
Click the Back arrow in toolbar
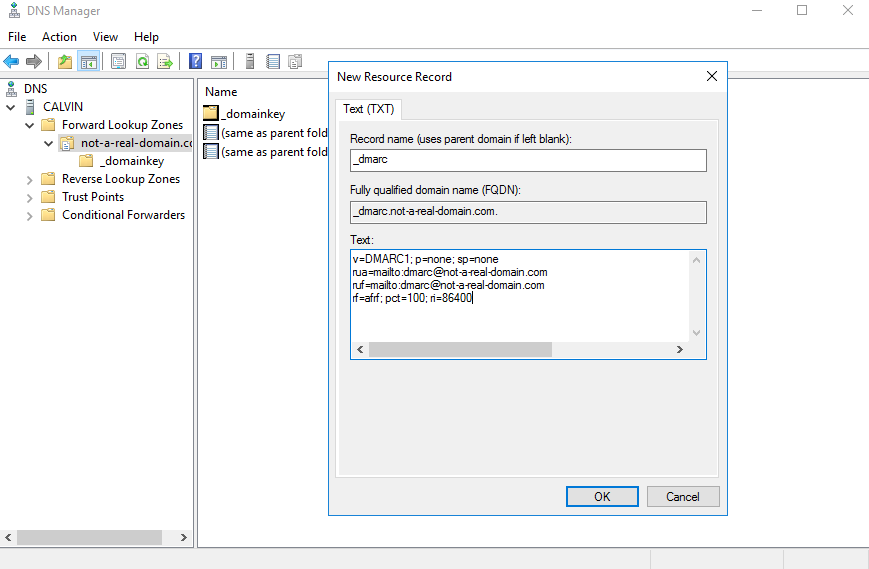11,61
